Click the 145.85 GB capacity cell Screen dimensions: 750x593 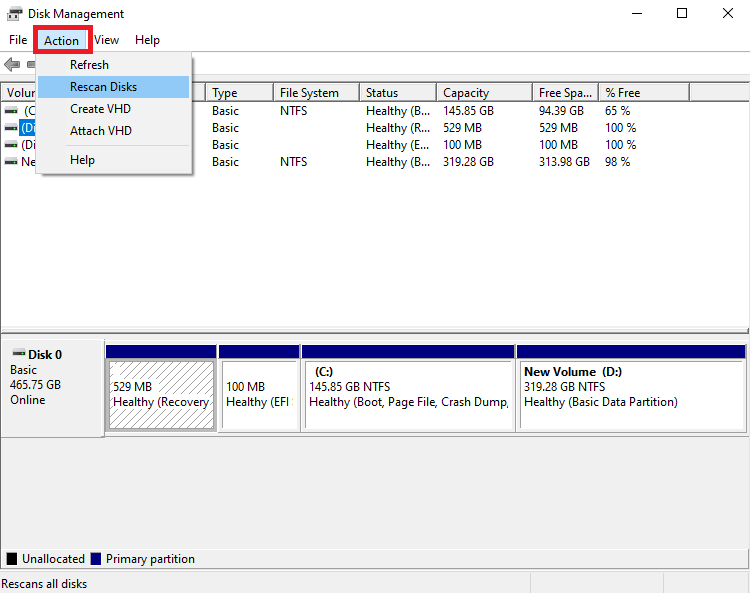click(468, 111)
